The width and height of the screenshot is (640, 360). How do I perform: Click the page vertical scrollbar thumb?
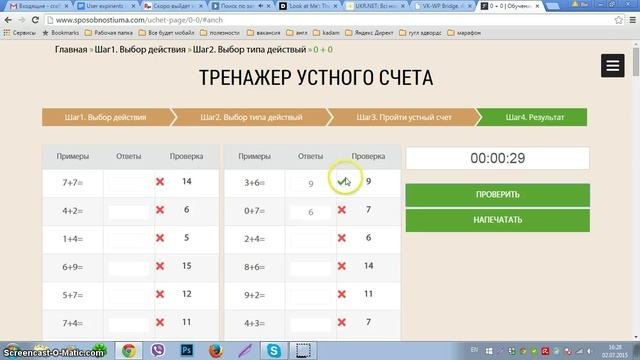[x=636, y=61]
